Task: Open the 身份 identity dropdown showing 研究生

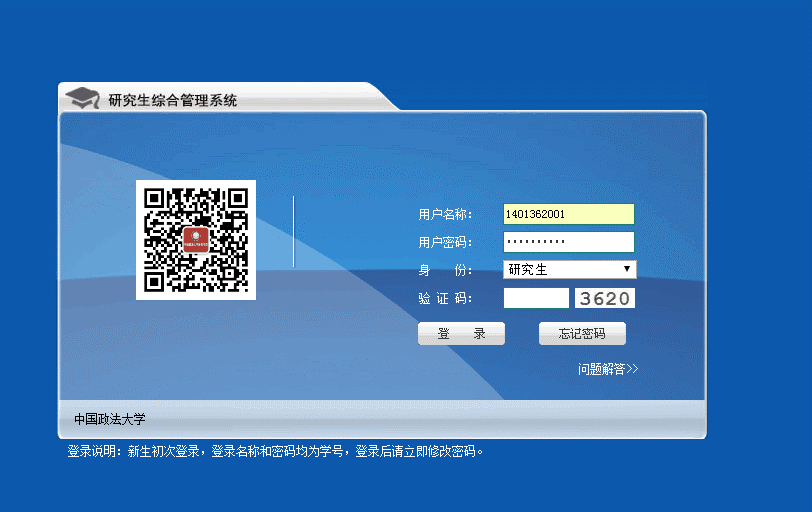Action: coord(570,269)
